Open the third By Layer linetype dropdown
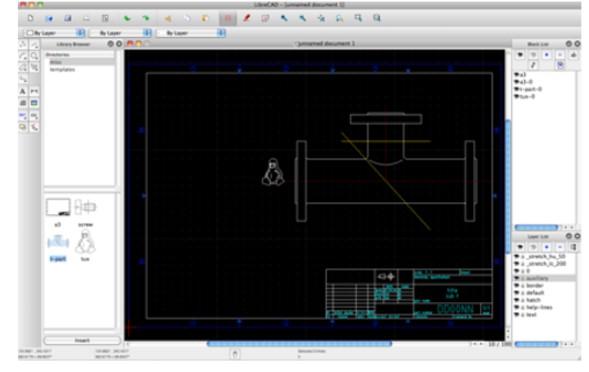 click(191, 33)
